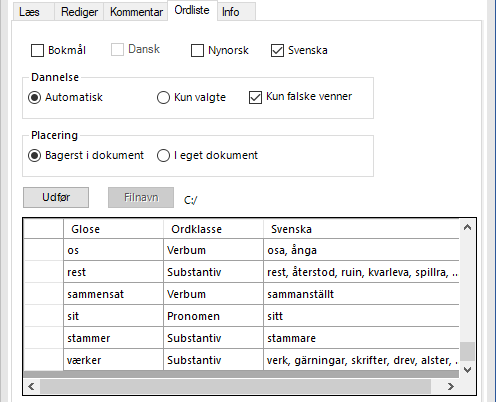
Task: Check the Nynorsk language option
Action: point(197,51)
